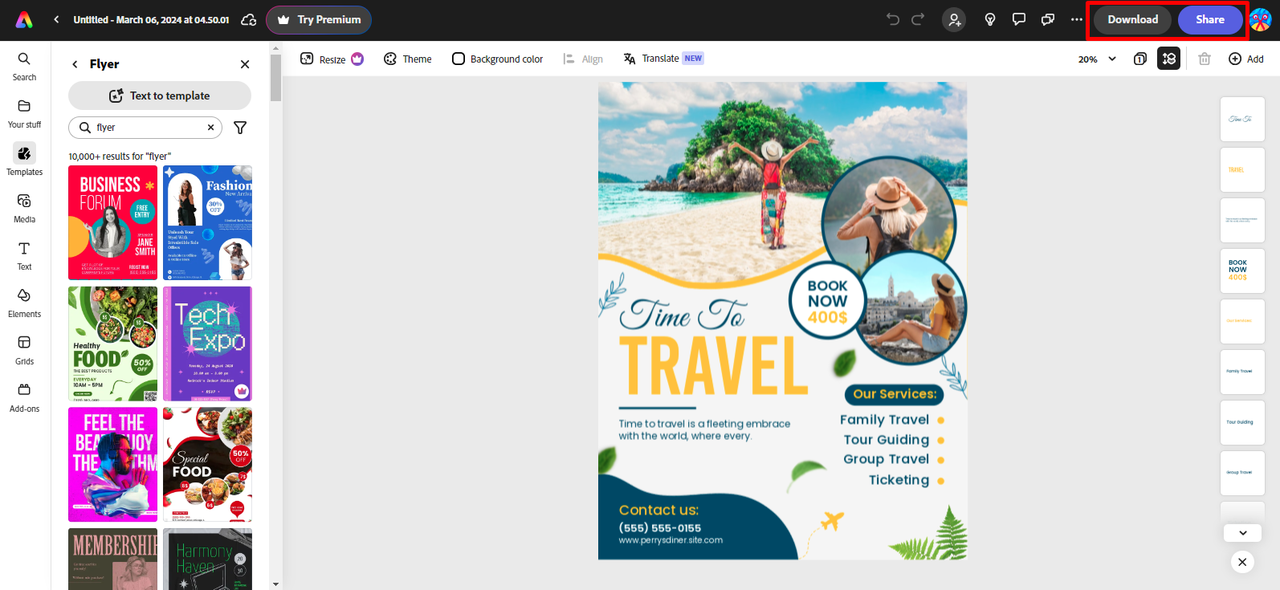The width and height of the screenshot is (1280, 590).
Task: Open the template filter icon
Action: [240, 127]
